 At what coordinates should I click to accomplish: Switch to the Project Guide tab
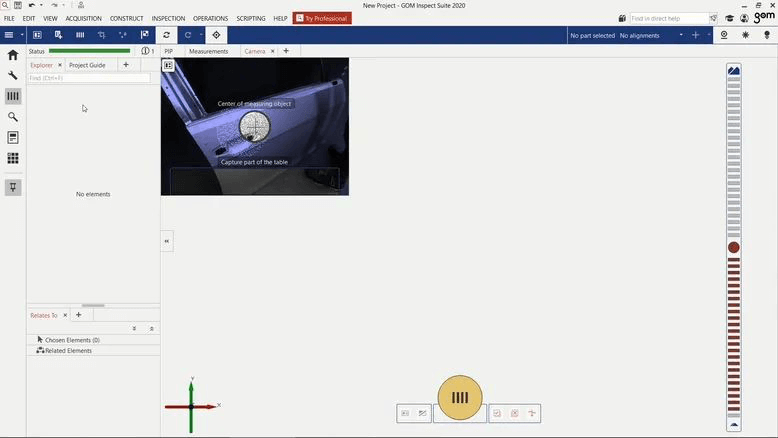point(87,65)
